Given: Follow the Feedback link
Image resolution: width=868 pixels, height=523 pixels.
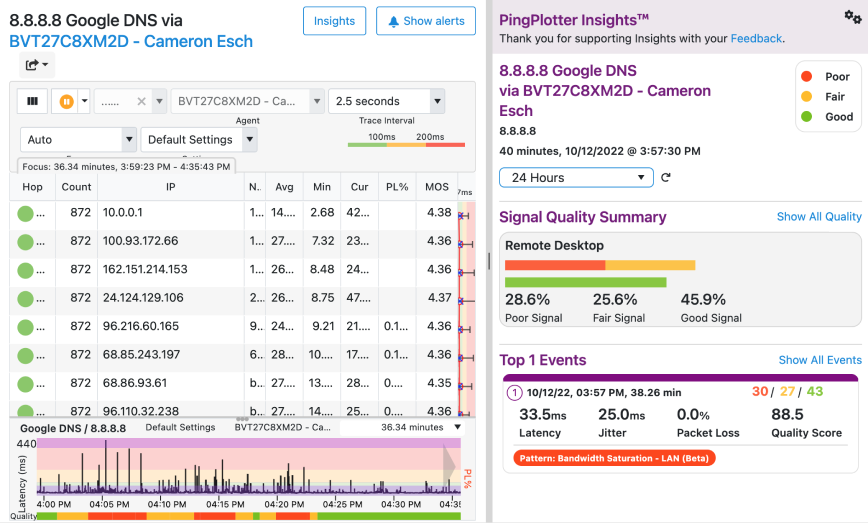Looking at the screenshot, I should tap(756, 38).
